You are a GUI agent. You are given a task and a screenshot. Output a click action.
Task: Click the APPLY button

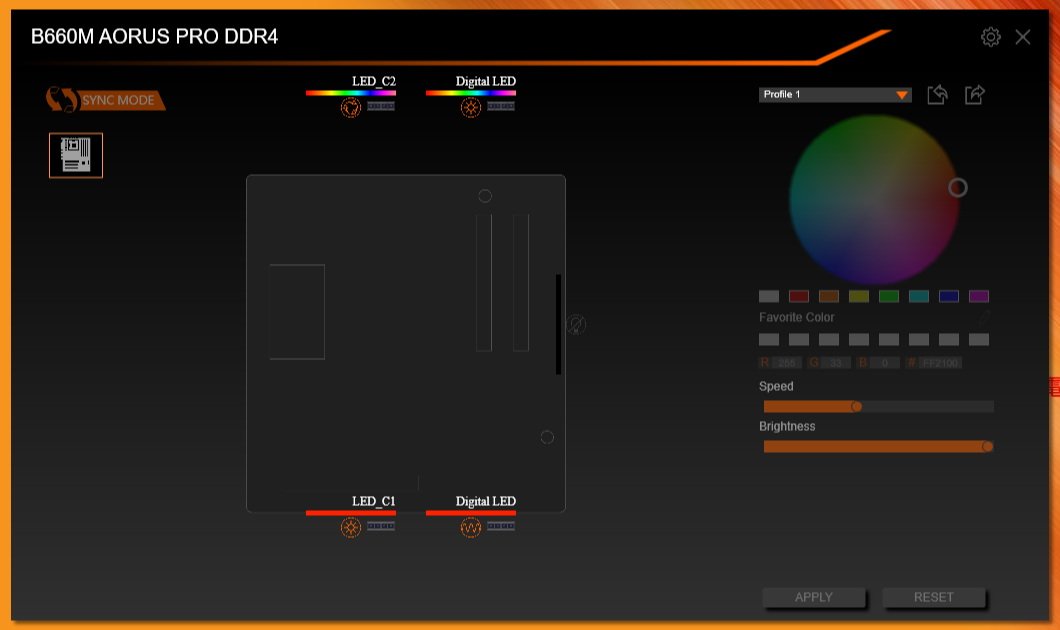pos(813,597)
